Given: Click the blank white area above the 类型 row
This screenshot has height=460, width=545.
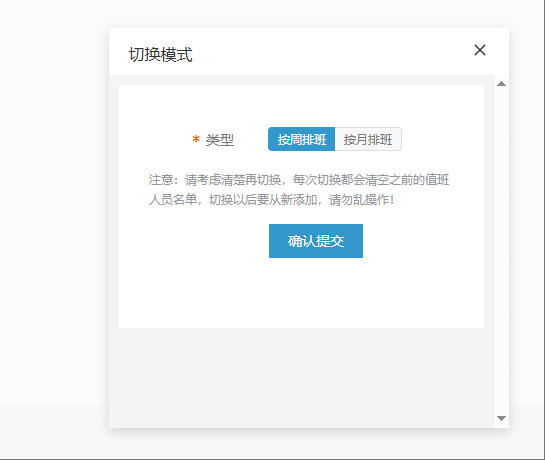Looking at the screenshot, I should tap(301, 105).
